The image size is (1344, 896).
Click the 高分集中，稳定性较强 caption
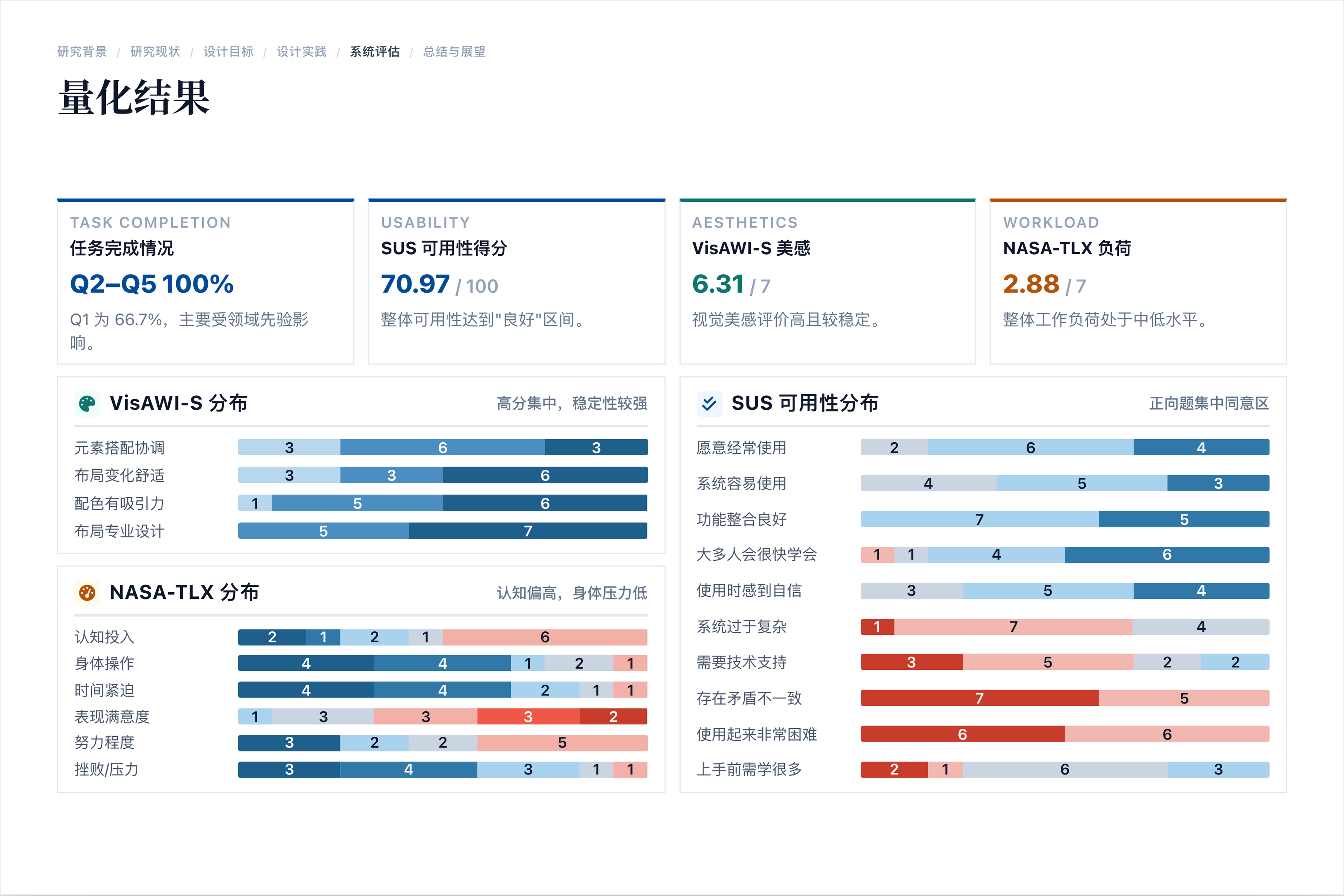coord(572,403)
